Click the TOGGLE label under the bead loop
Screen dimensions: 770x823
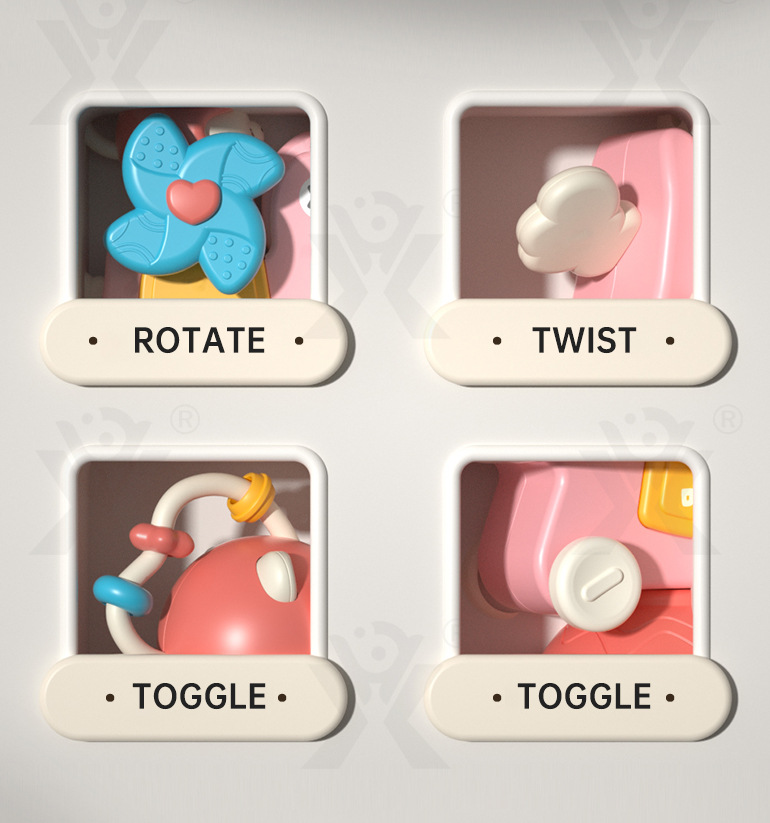coord(199,697)
